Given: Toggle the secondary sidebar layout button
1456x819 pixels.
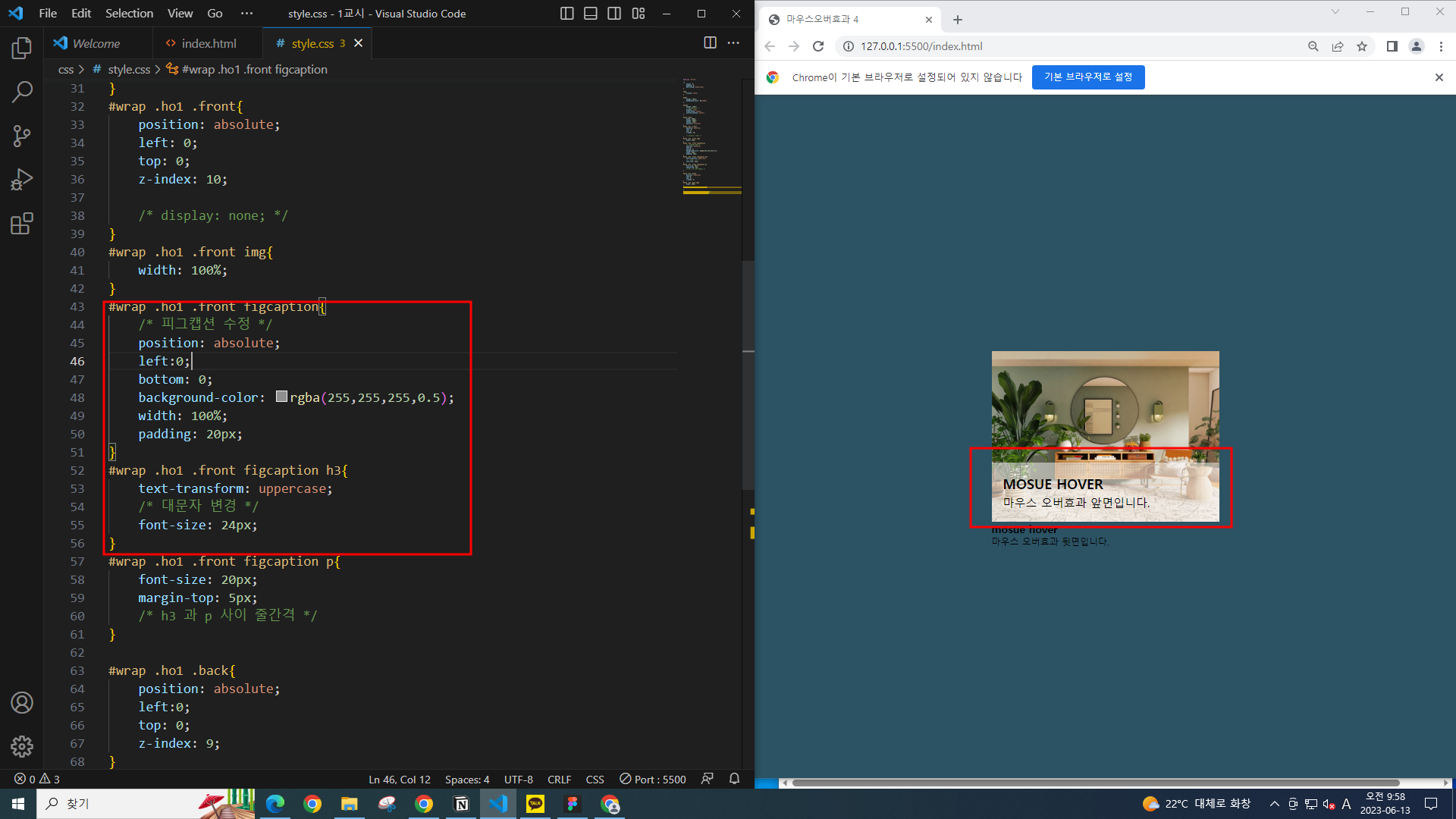Looking at the screenshot, I should 614,14.
